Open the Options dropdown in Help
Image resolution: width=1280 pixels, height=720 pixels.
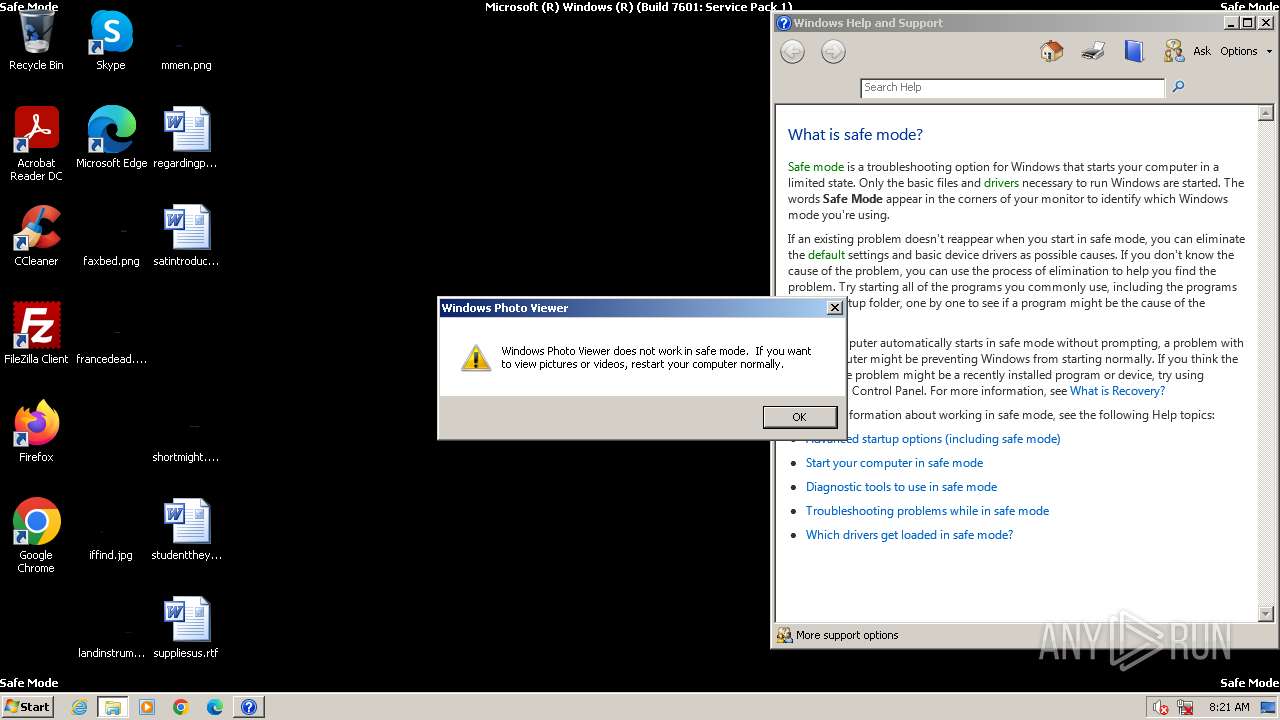1245,51
